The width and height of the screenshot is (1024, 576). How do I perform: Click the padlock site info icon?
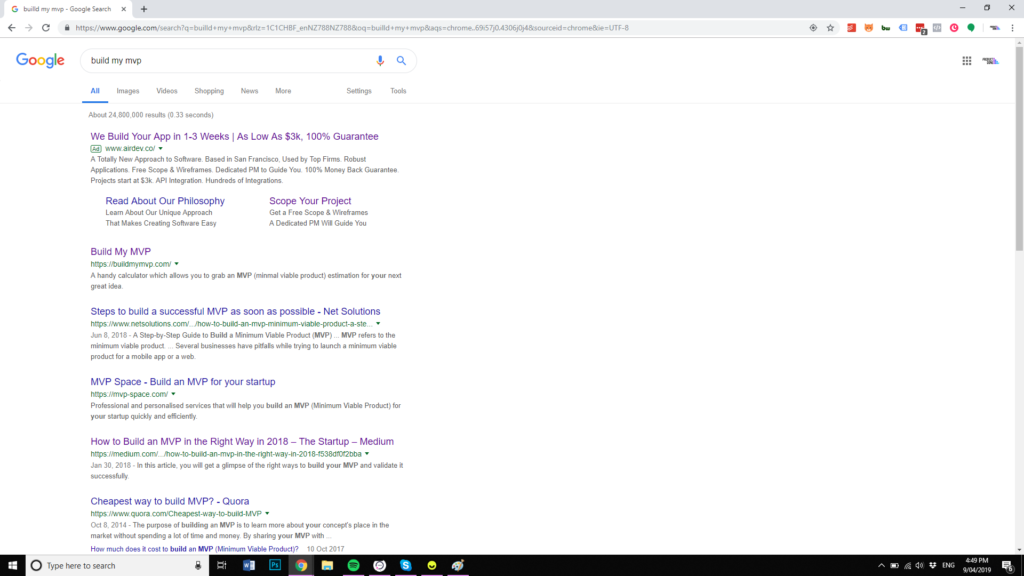(67, 28)
